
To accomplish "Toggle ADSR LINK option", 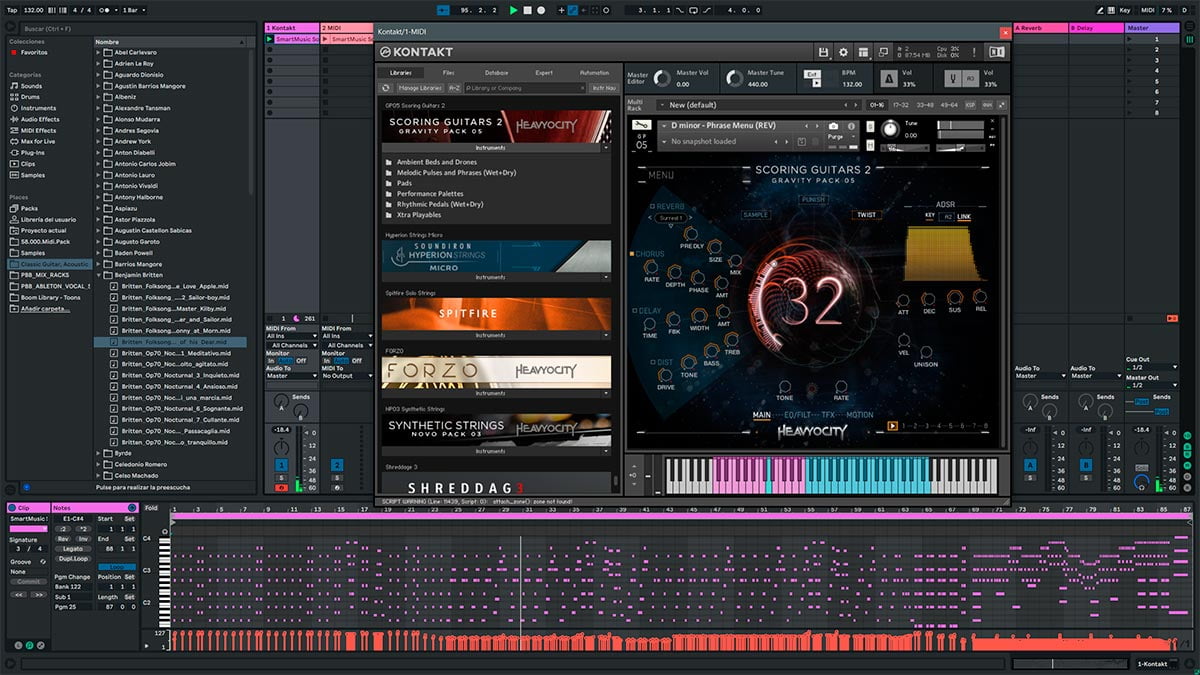I will (964, 216).
